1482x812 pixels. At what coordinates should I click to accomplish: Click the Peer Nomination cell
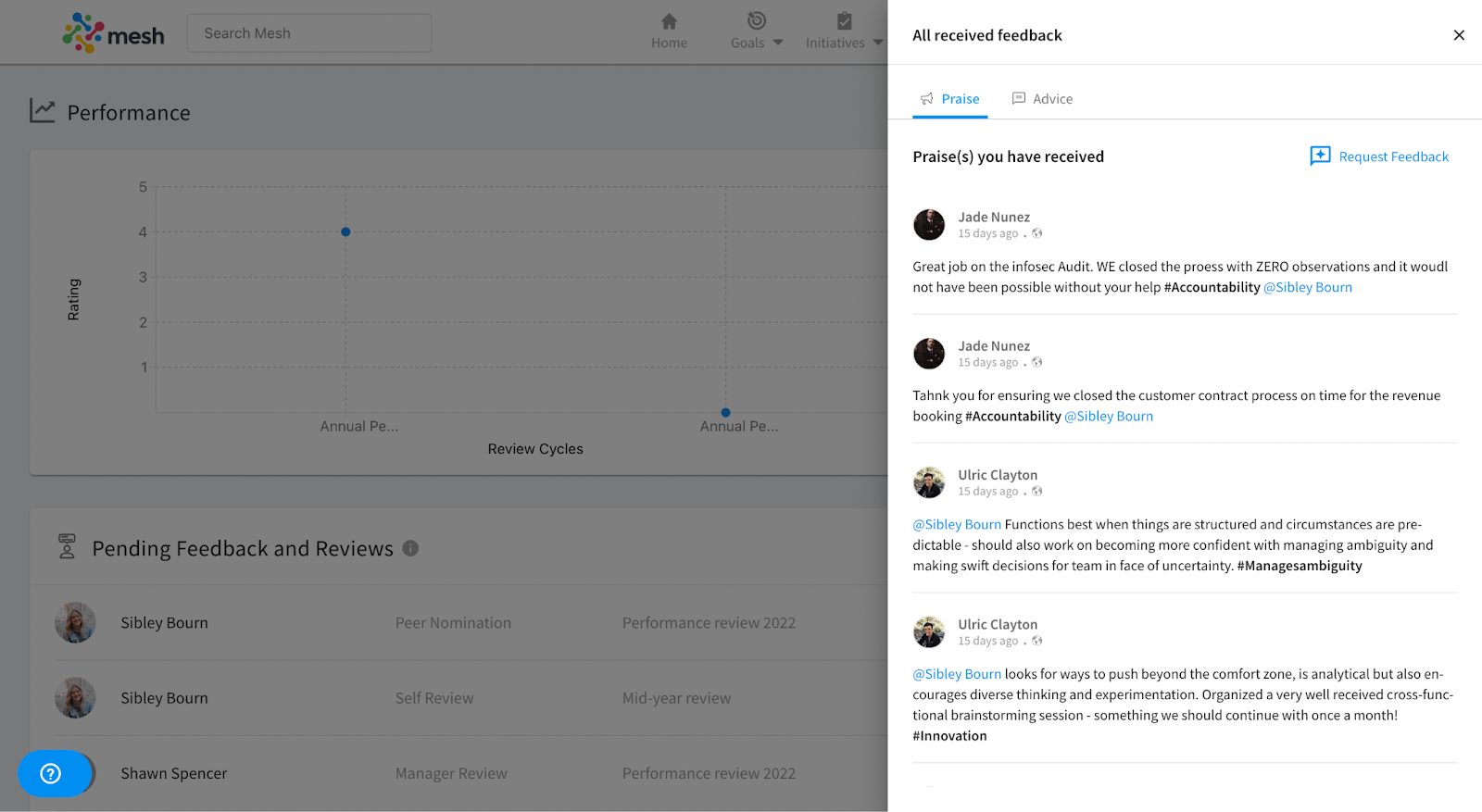(453, 623)
